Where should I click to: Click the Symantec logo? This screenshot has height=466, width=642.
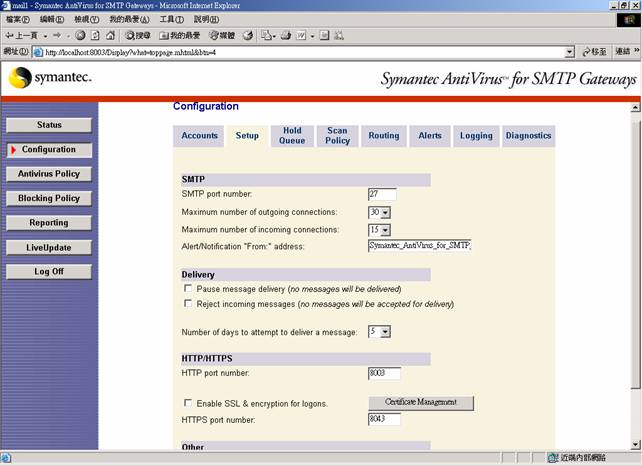(50, 77)
